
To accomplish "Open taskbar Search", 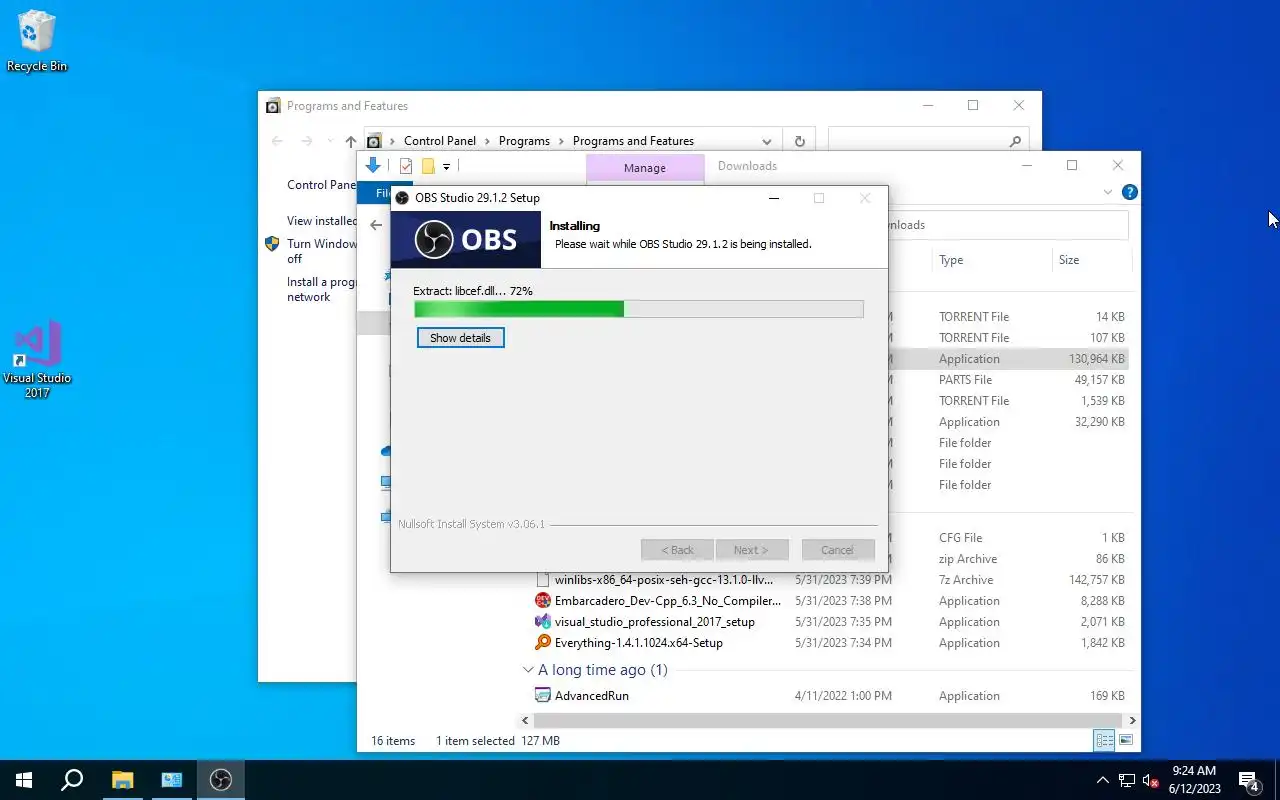I will tap(72, 780).
